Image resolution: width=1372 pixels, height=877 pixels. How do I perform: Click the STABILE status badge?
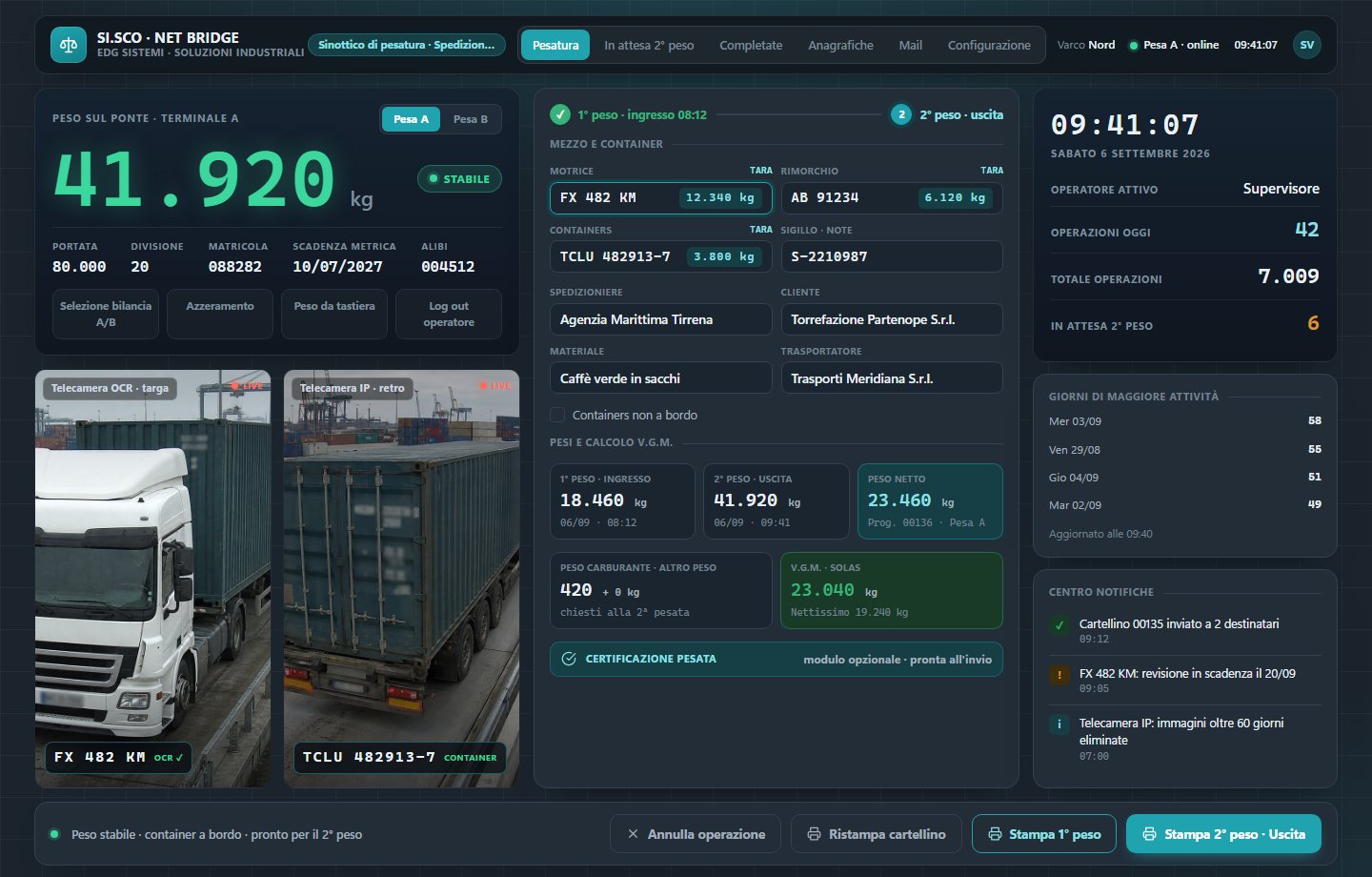pos(459,178)
